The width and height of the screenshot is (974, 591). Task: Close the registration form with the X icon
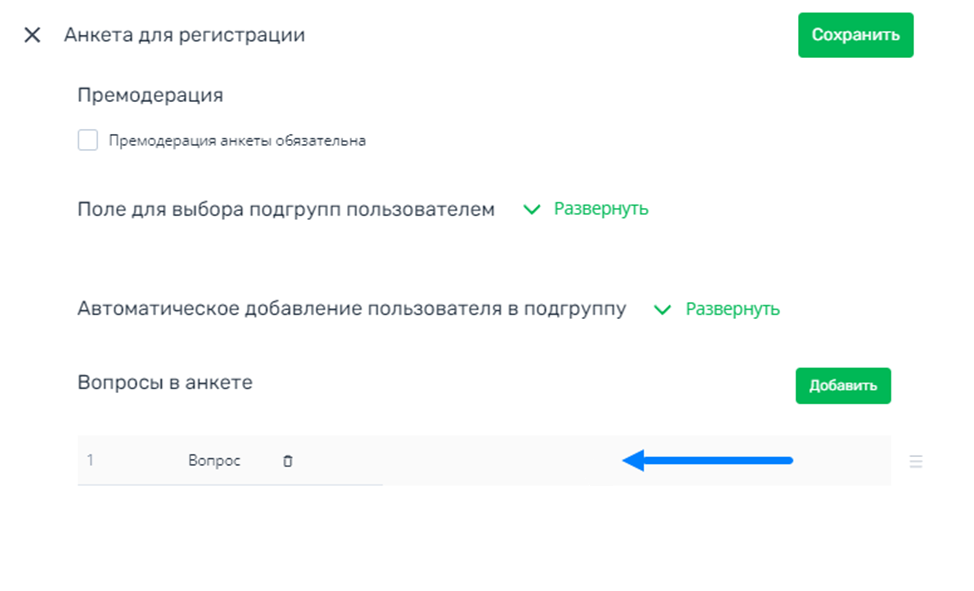(32, 35)
